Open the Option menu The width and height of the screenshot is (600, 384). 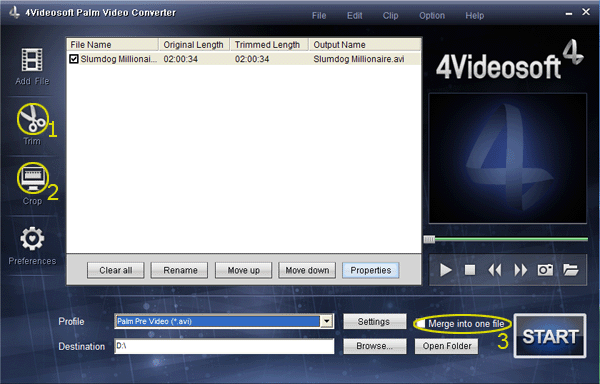(432, 16)
